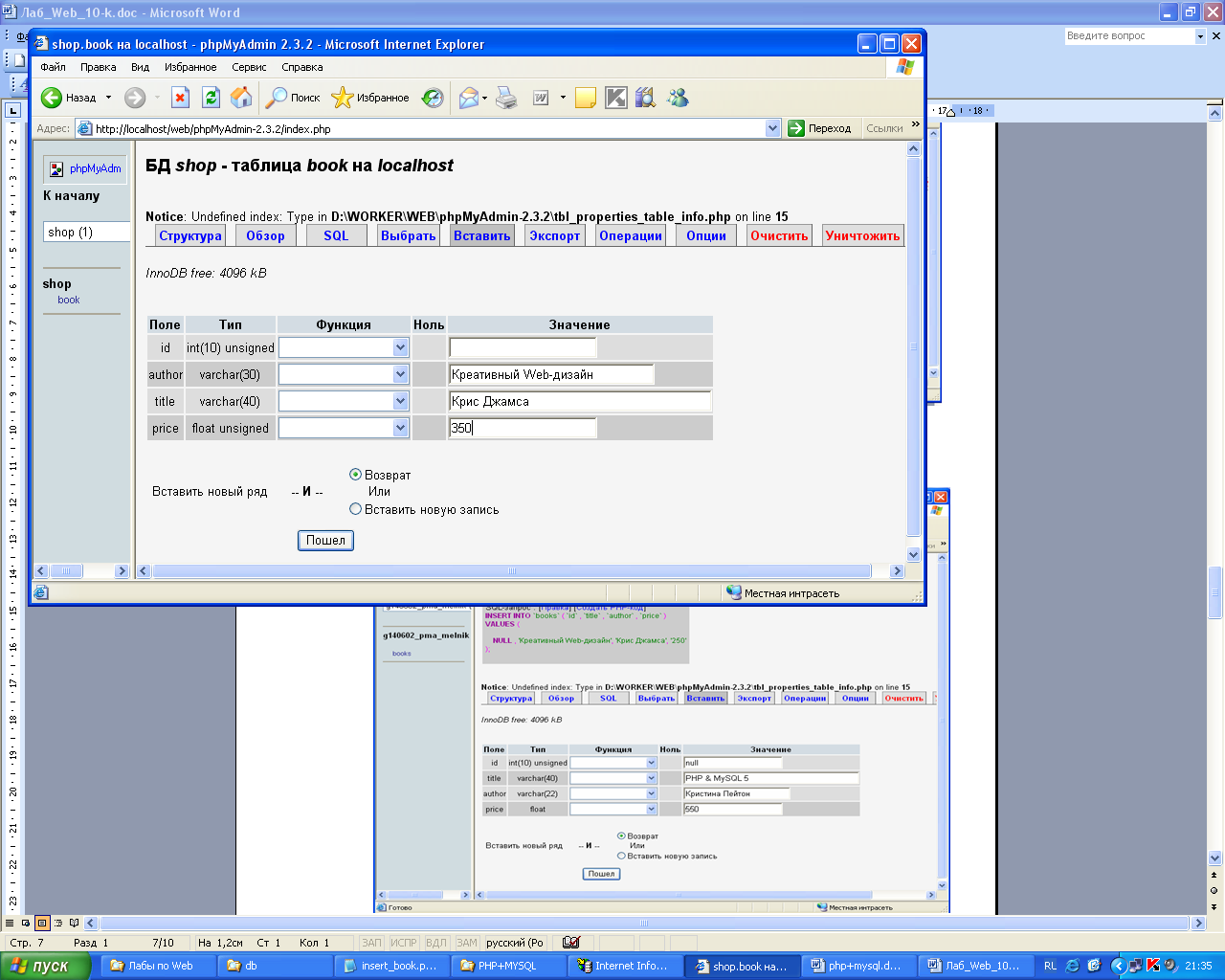Select the Возврат radio button
Image resolution: width=1225 pixels, height=980 pixels.
click(356, 475)
